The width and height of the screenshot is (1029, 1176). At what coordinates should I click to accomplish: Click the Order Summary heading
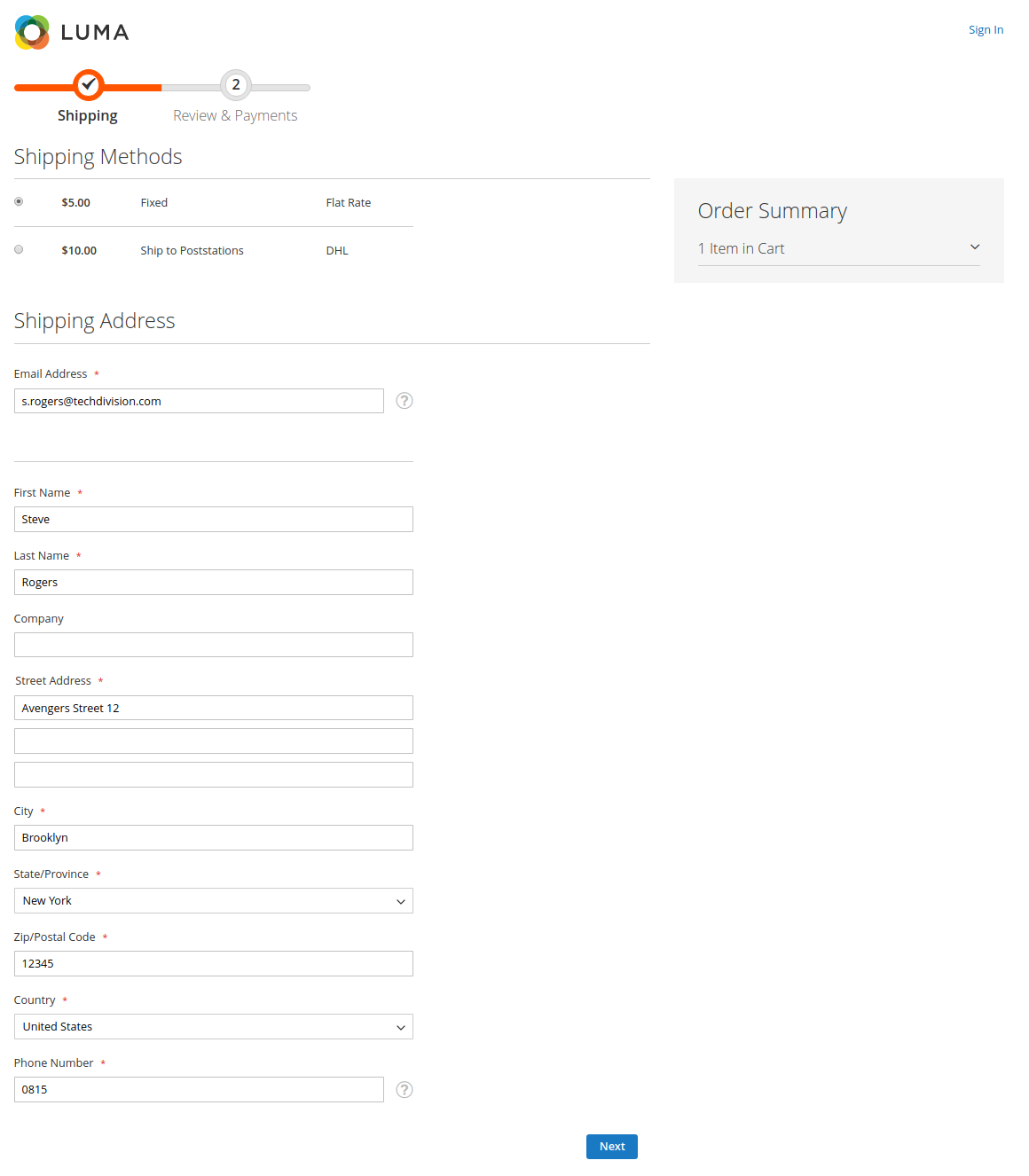point(772,211)
